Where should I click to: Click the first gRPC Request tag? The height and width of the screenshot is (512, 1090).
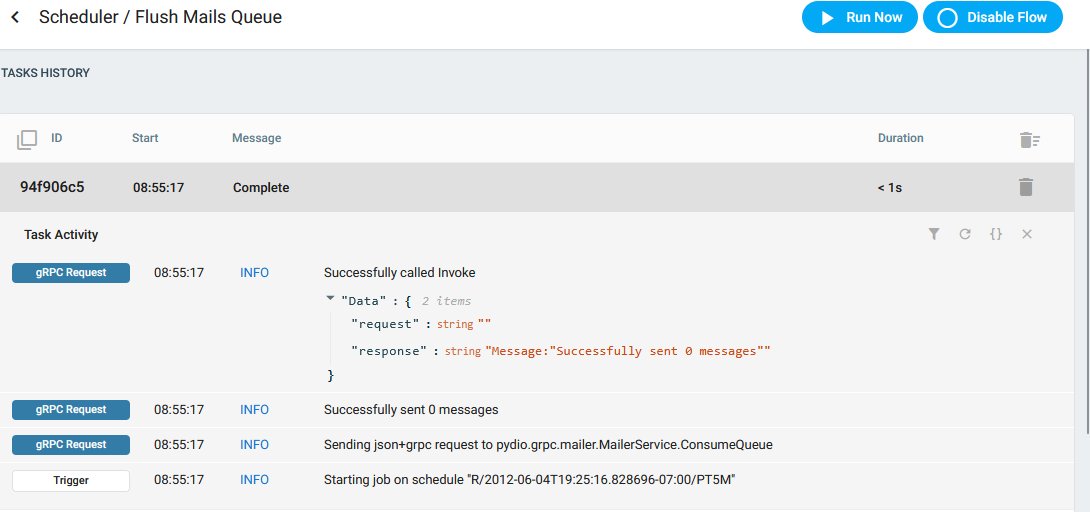pyautogui.click(x=71, y=273)
